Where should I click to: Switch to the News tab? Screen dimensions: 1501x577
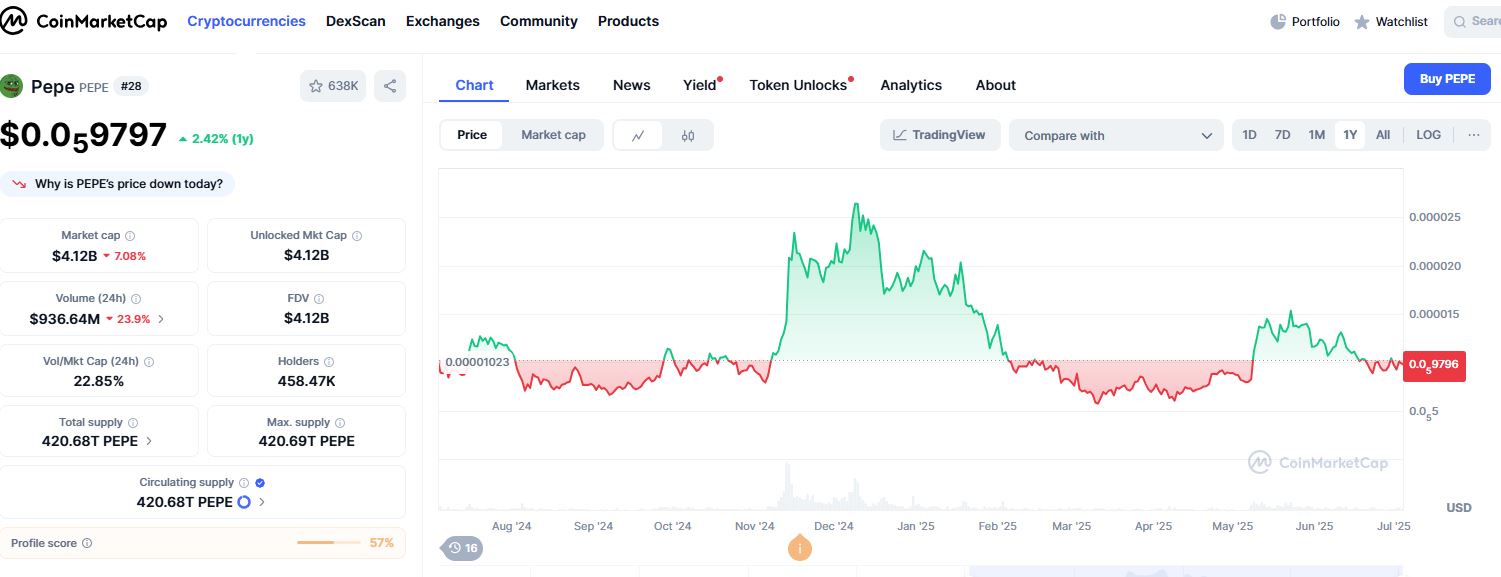[632, 85]
